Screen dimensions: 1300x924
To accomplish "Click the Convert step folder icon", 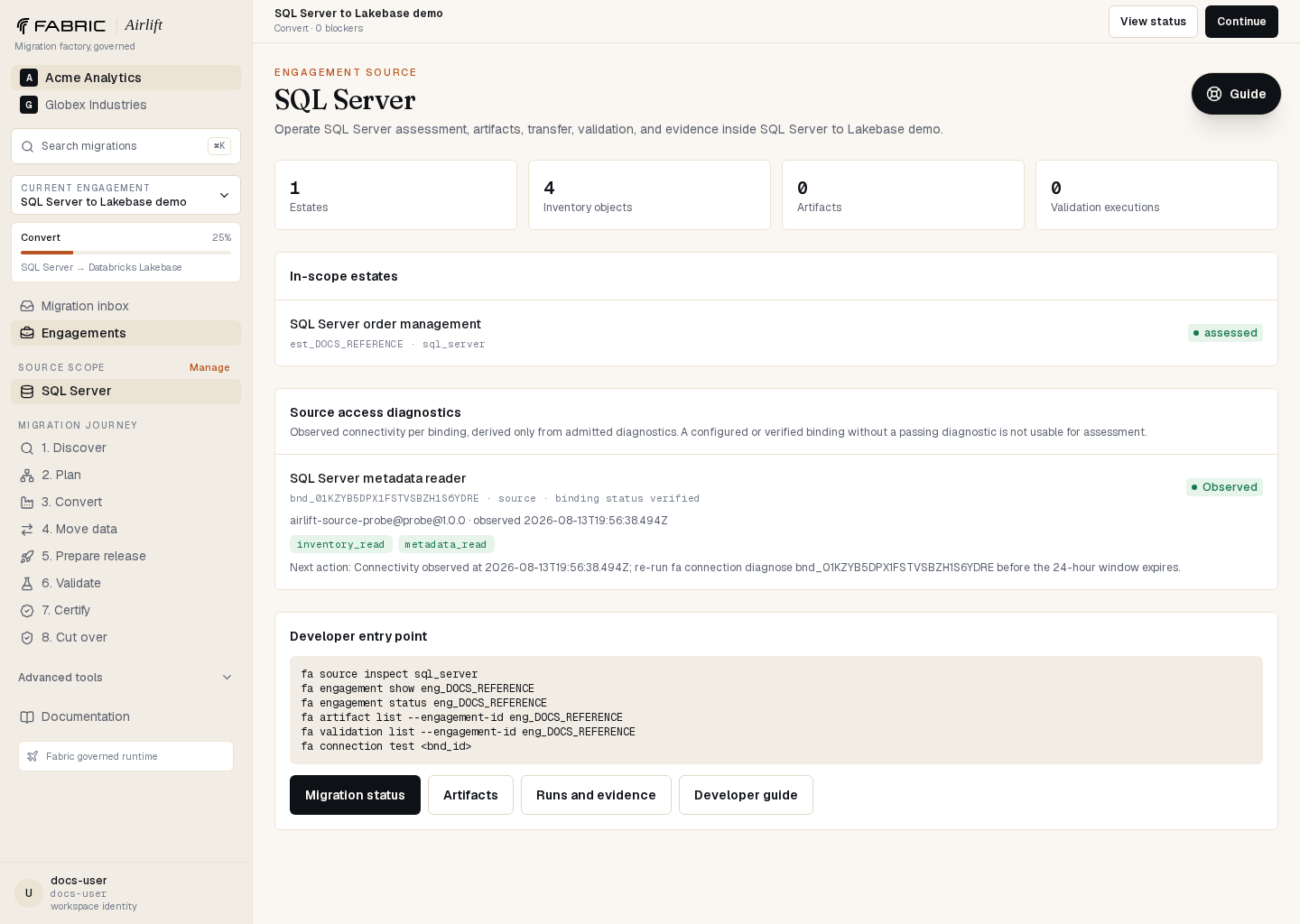I will 27,502.
